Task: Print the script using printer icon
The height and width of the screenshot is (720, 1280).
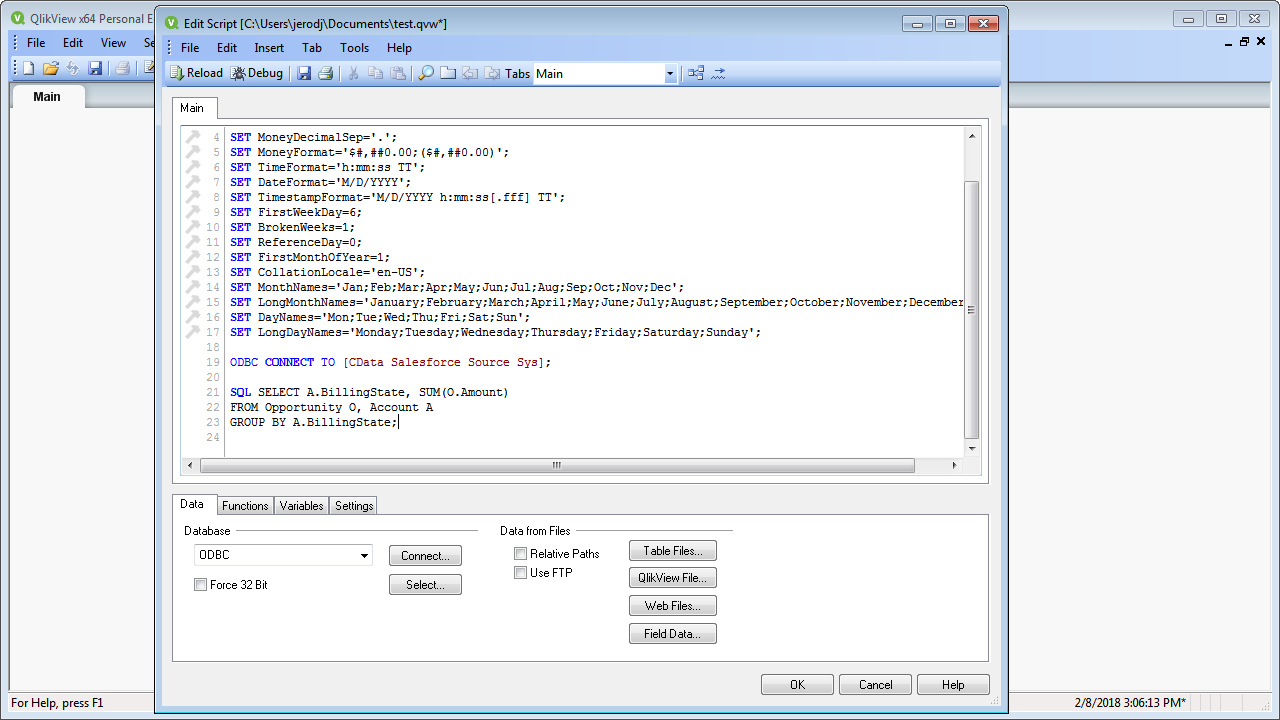Action: [325, 73]
